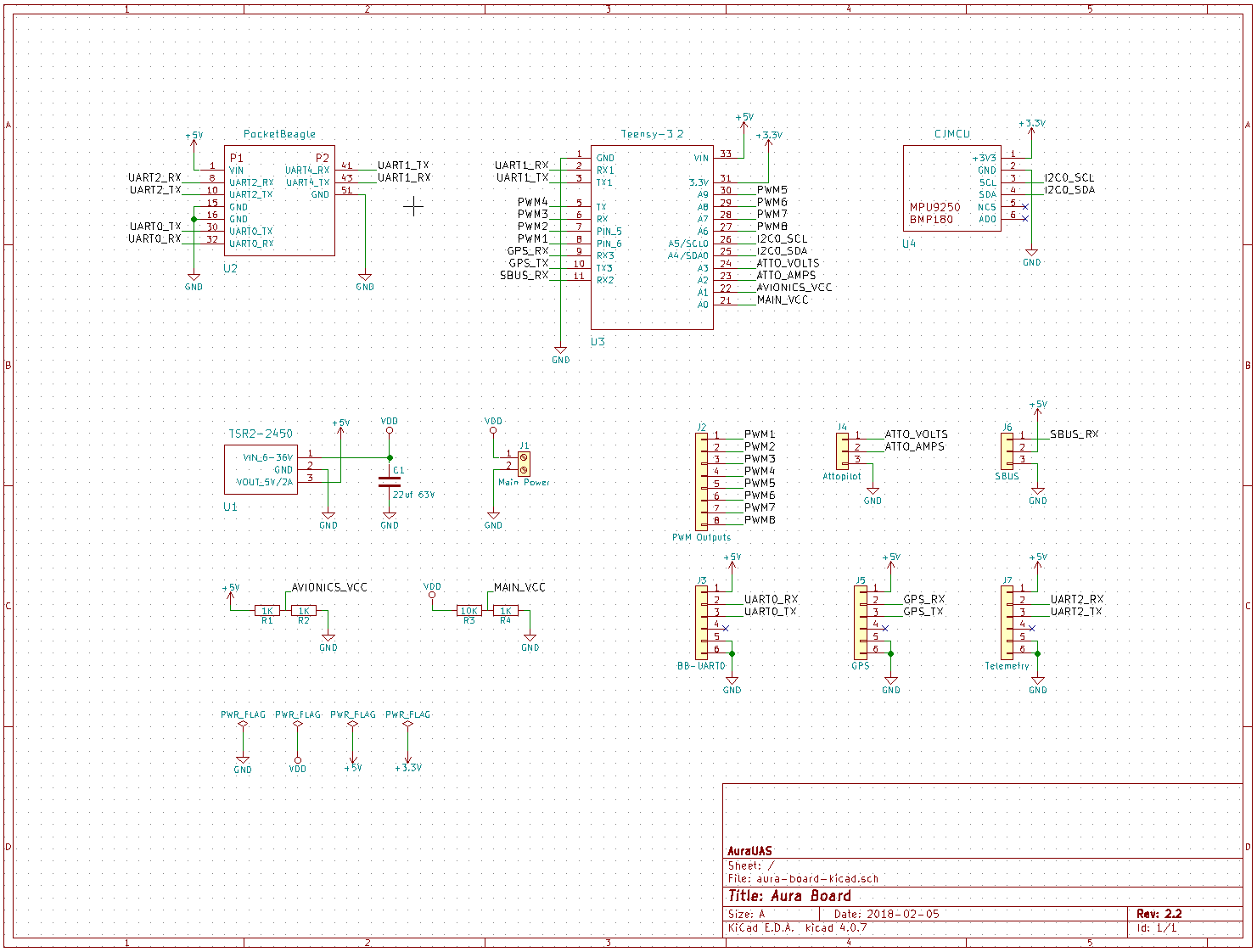Screen dimensions: 1257x952
Task: Click the CJMCU MPU9250 module symbol
Action: click(951, 188)
